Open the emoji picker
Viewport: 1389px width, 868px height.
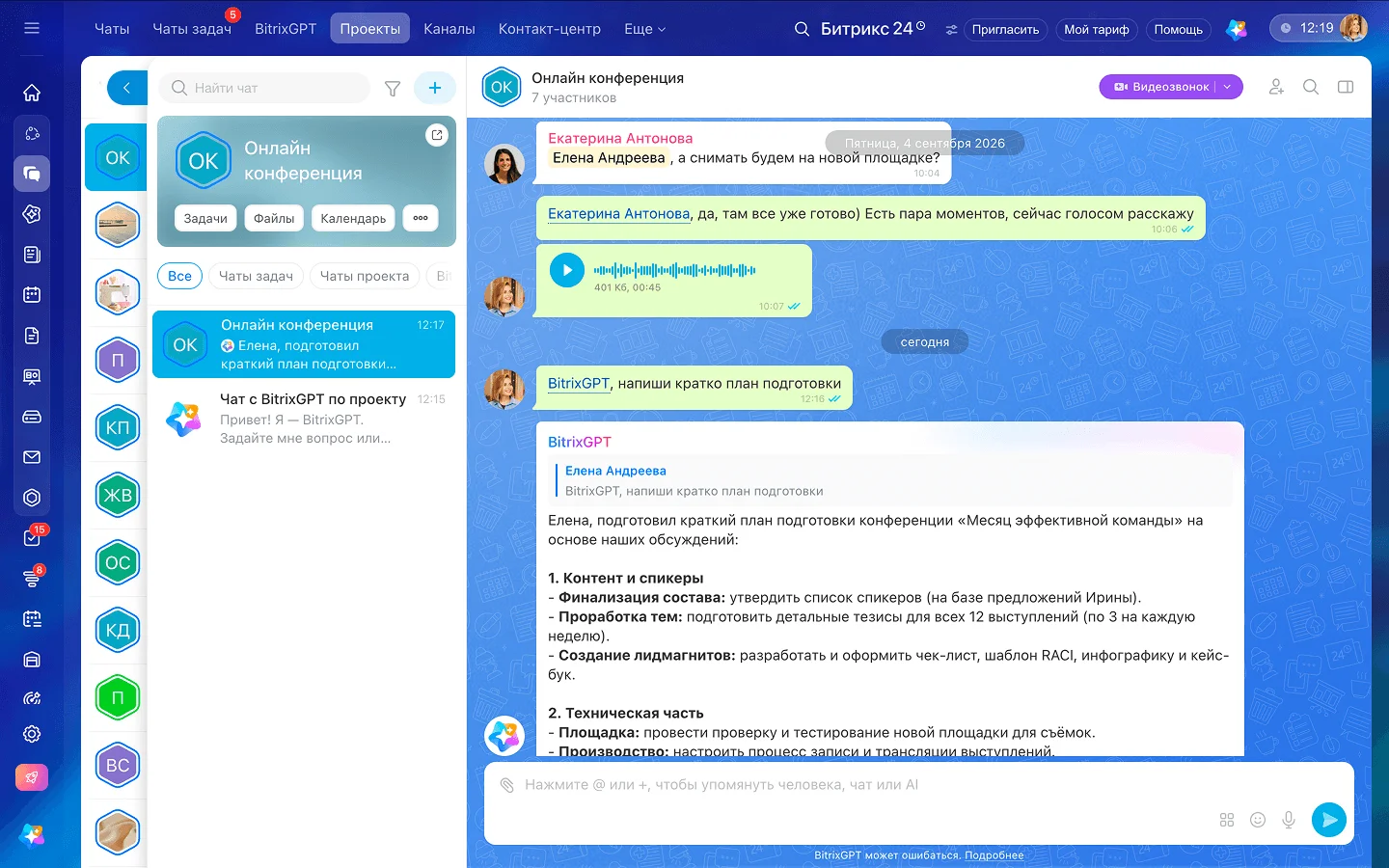[x=1258, y=820]
